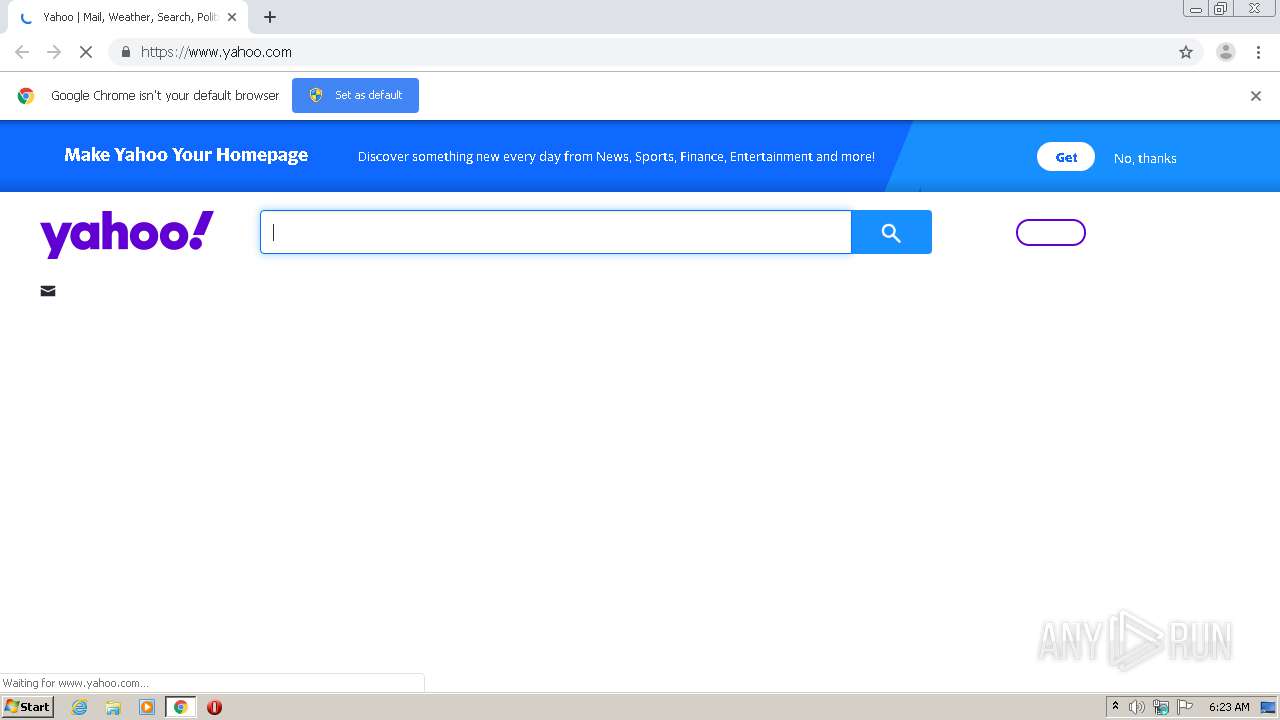Screen dimensions: 1280x720
Task: Click Get on Yahoo homepage banner
Action: (x=1066, y=157)
